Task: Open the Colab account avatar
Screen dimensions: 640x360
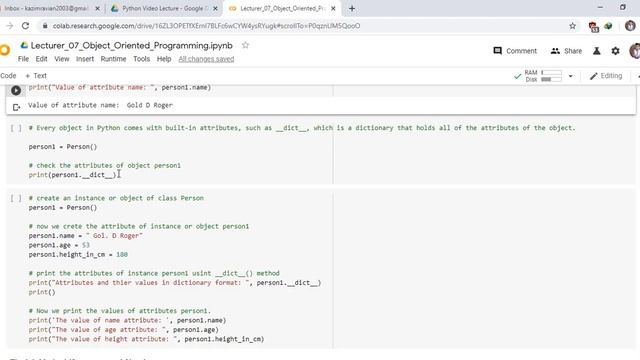Action: (x=635, y=51)
